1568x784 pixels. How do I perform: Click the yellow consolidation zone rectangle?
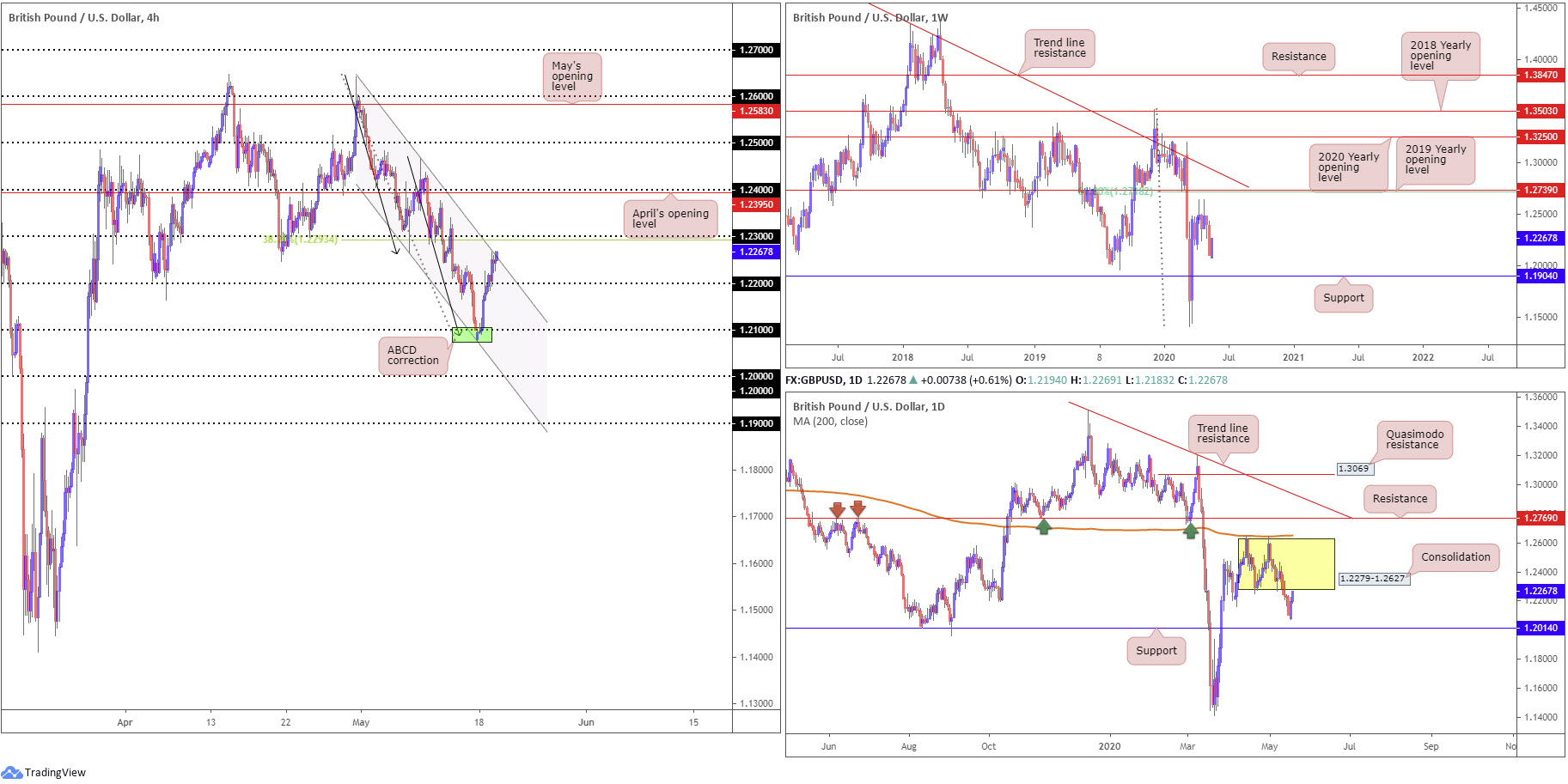(x=1286, y=564)
